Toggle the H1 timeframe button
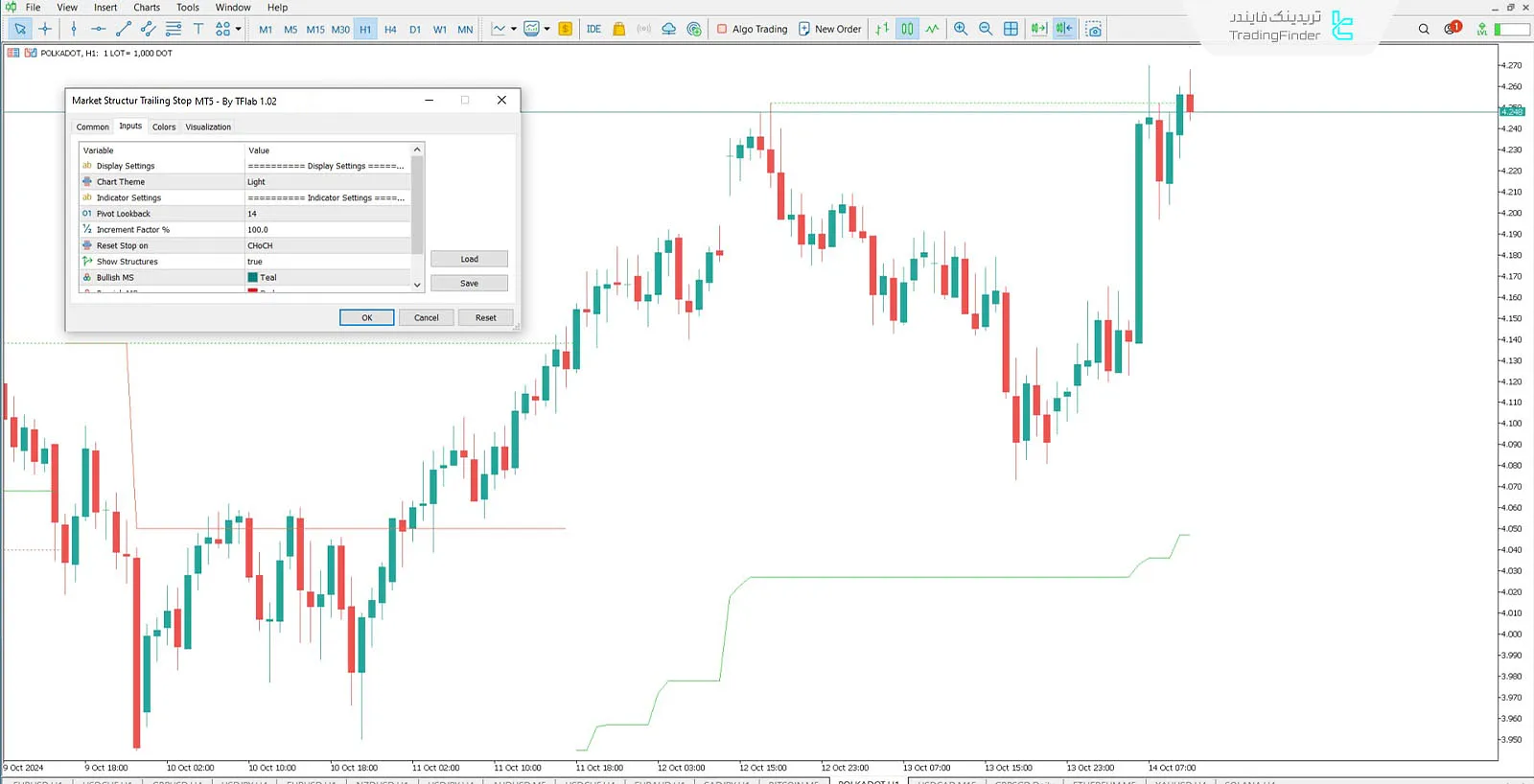Image resolution: width=1534 pixels, height=784 pixels. click(x=365, y=29)
